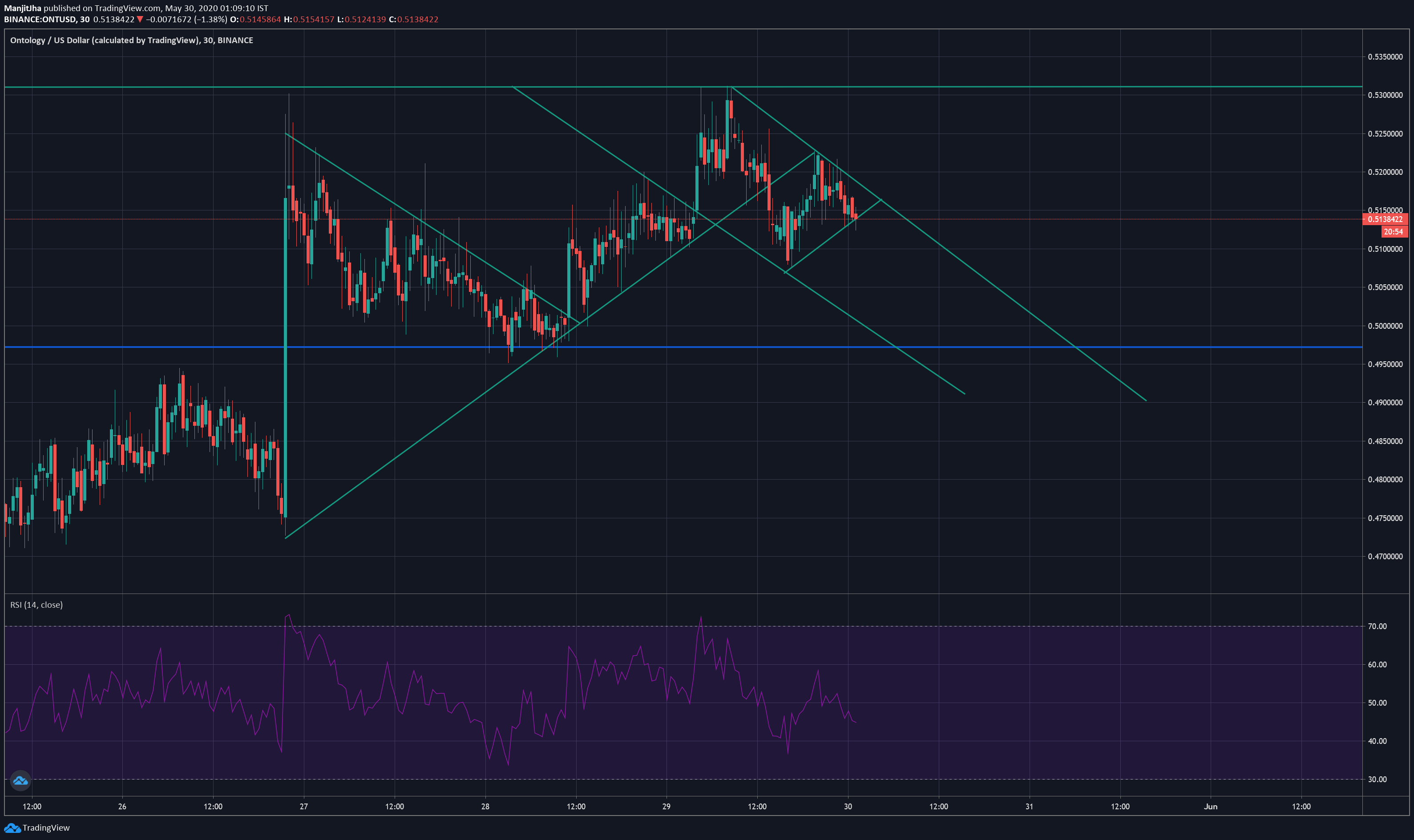Click the RSI 40.00 level label
Screen dimensions: 1414x840
click(1377, 741)
